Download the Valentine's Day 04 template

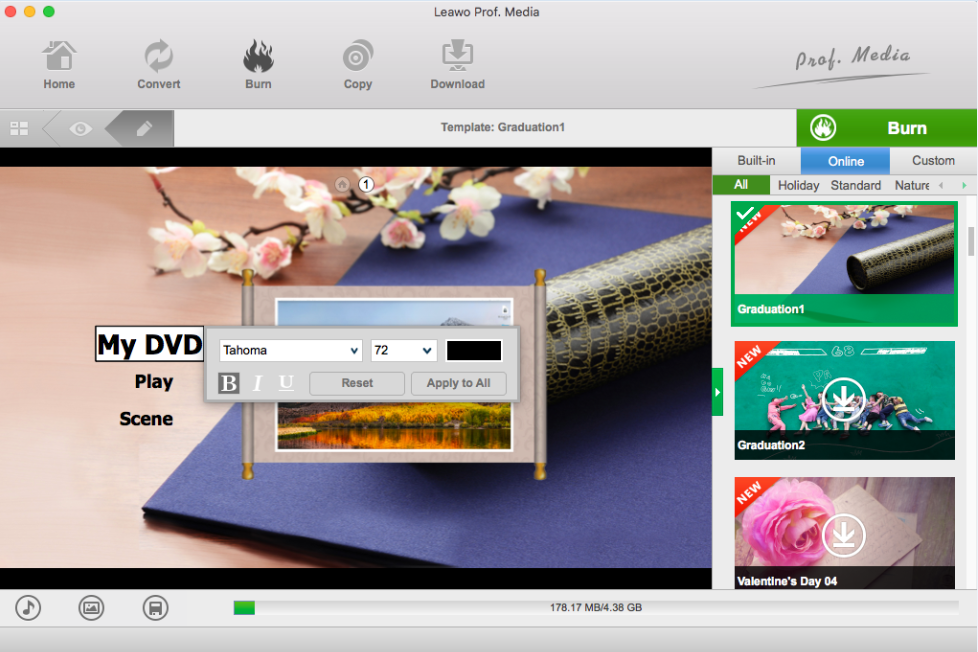(x=843, y=535)
